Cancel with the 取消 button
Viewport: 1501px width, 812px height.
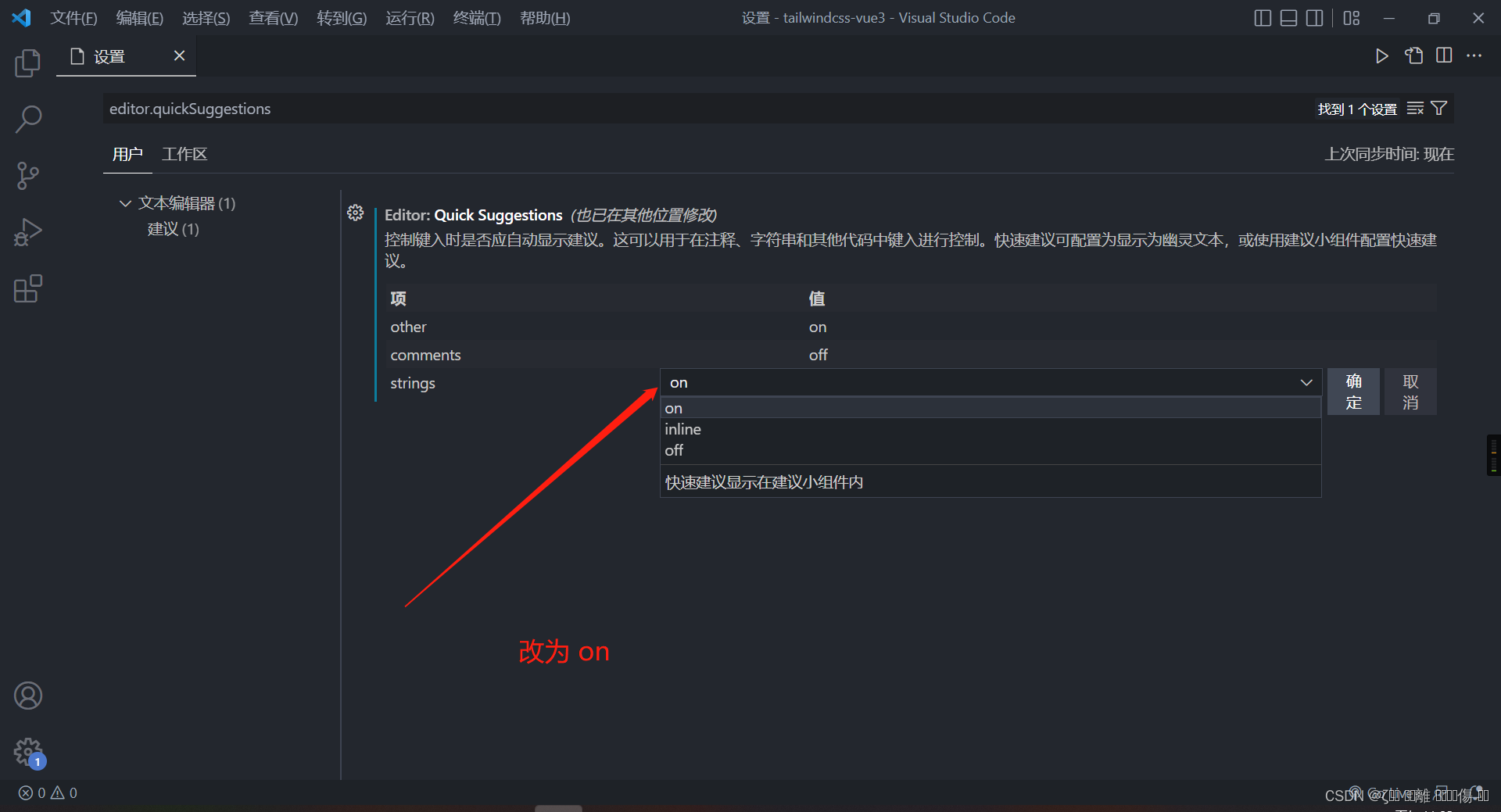1410,392
